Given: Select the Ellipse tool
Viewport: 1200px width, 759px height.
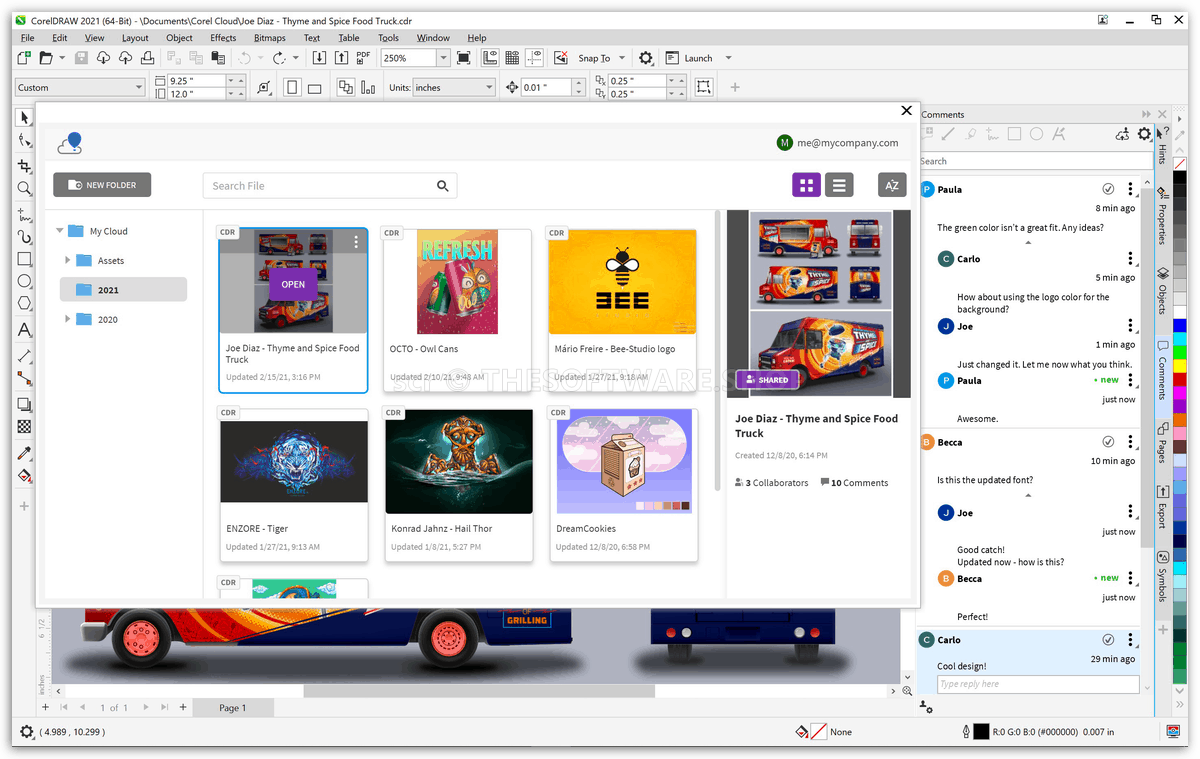Looking at the screenshot, I should [25, 283].
